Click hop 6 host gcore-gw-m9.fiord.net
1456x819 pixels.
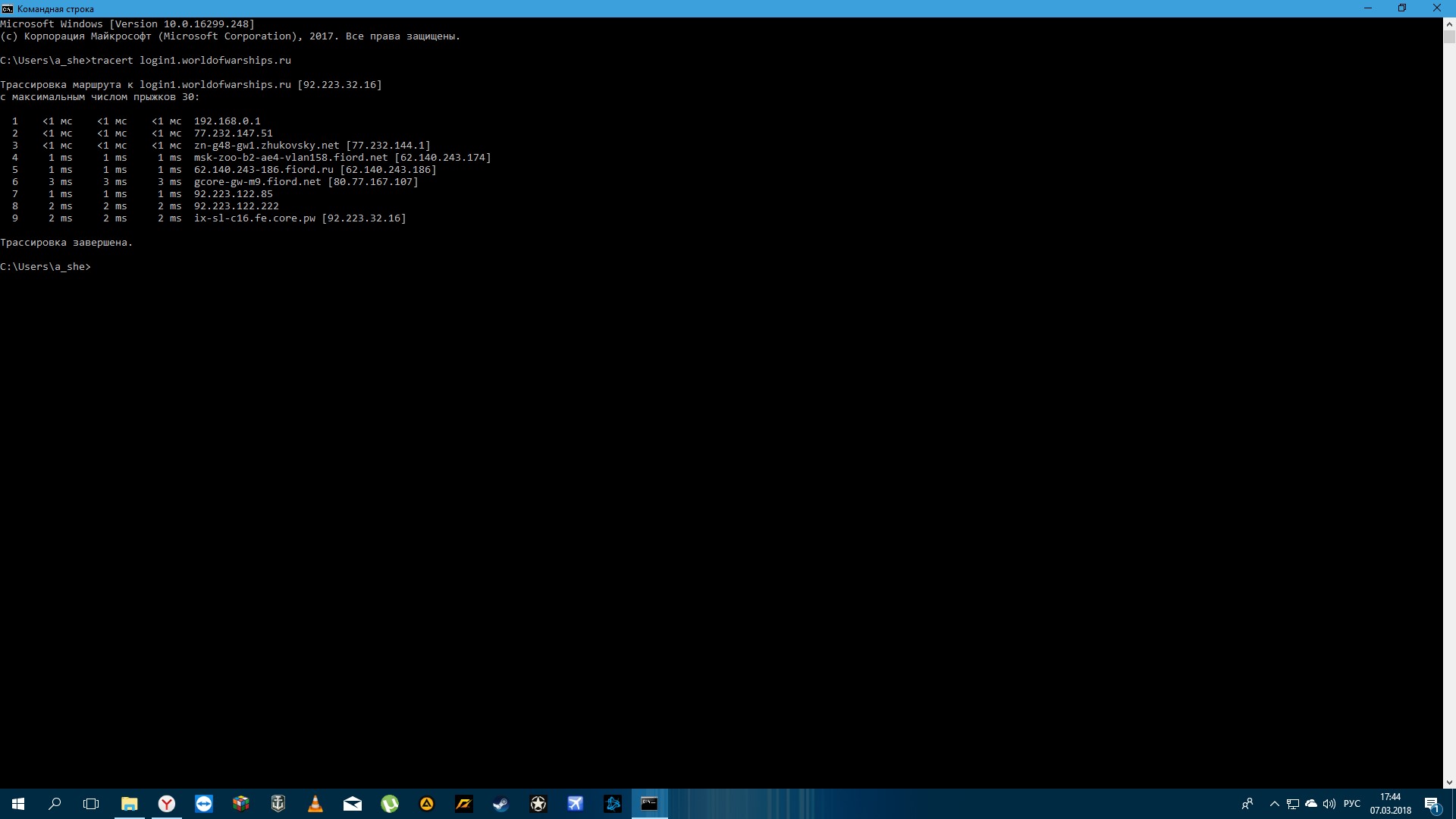pos(258,182)
